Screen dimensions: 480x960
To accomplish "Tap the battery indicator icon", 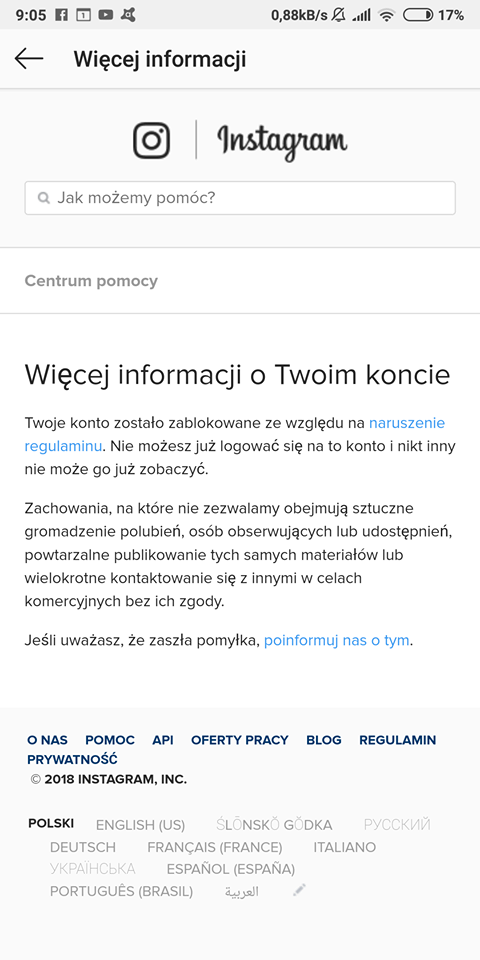I will pyautogui.click(x=418, y=15).
